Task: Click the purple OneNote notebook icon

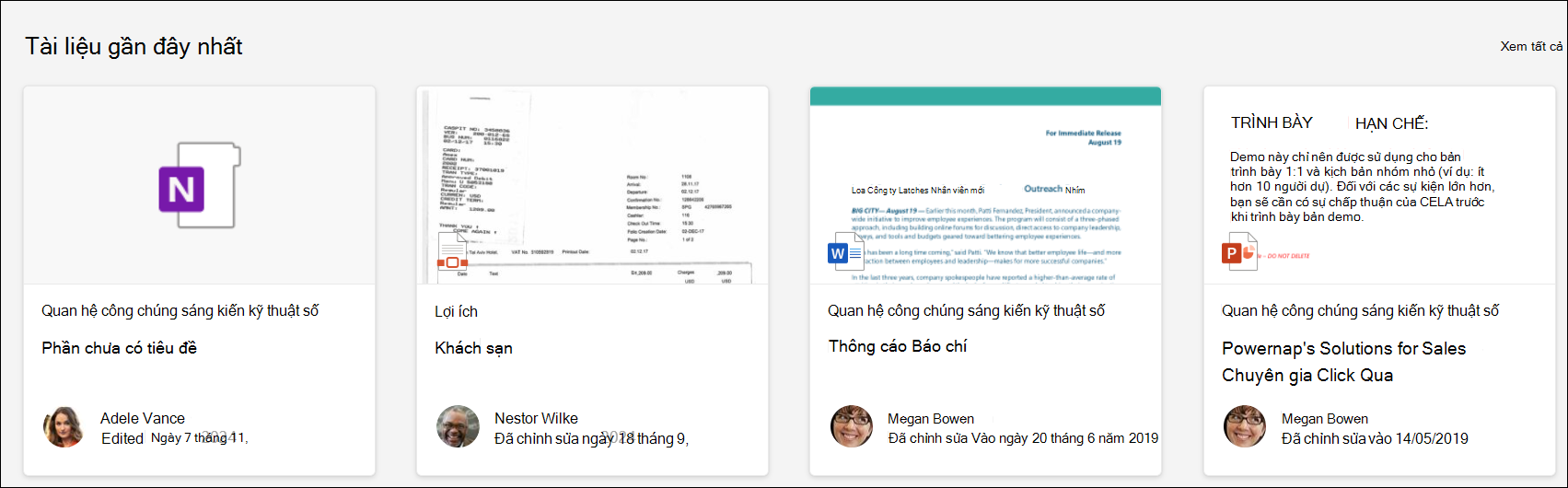Action: (x=199, y=185)
